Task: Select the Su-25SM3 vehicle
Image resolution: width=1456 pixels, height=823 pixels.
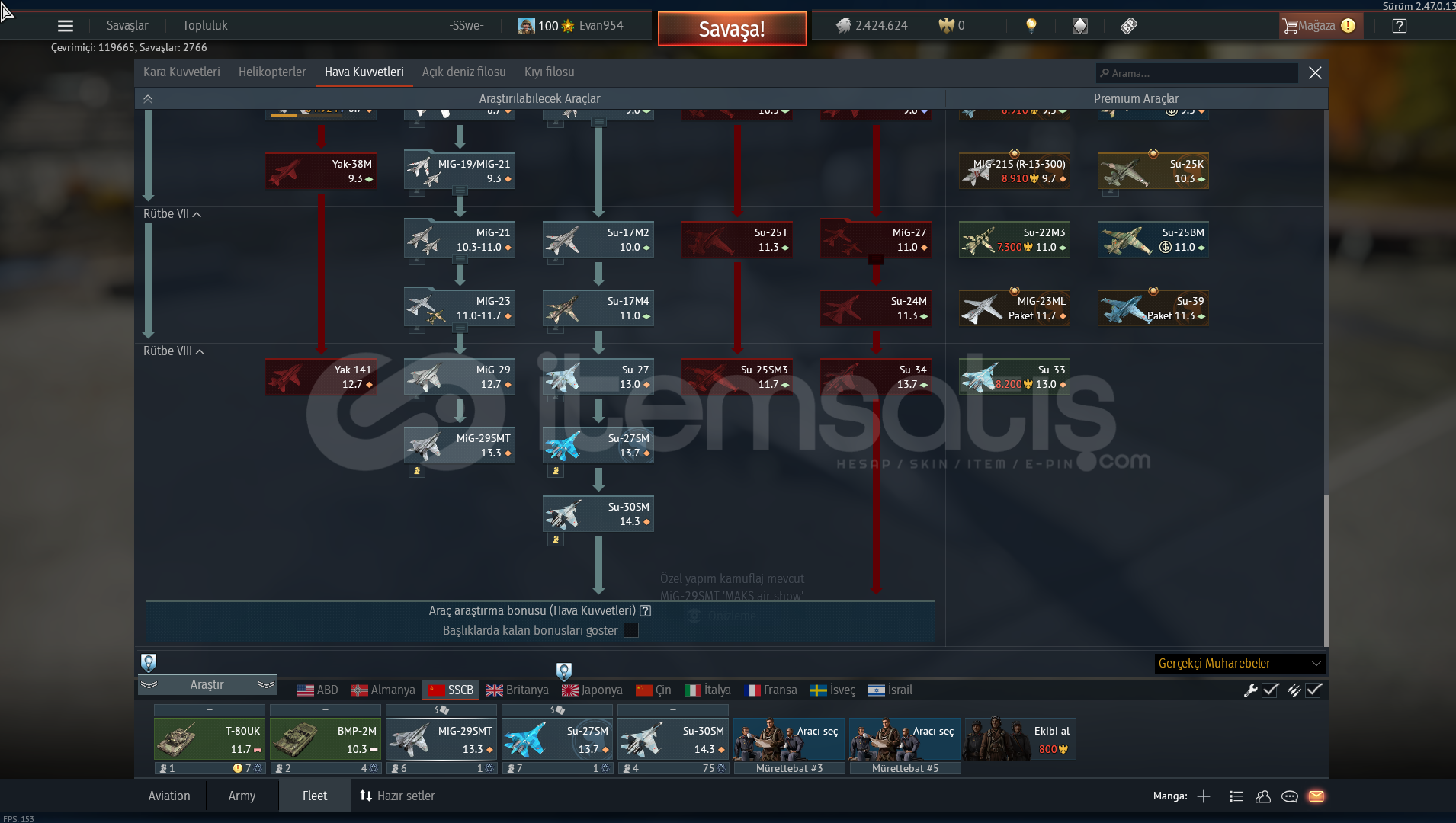Action: [x=737, y=376]
